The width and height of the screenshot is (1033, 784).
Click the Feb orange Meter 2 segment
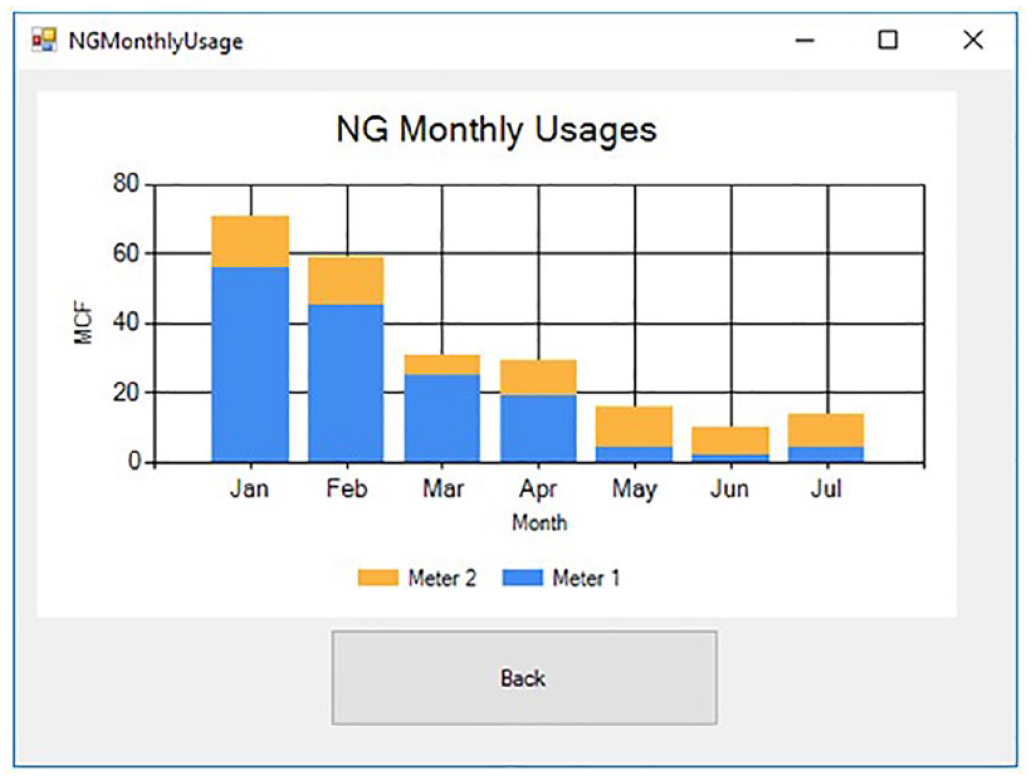[x=346, y=281]
